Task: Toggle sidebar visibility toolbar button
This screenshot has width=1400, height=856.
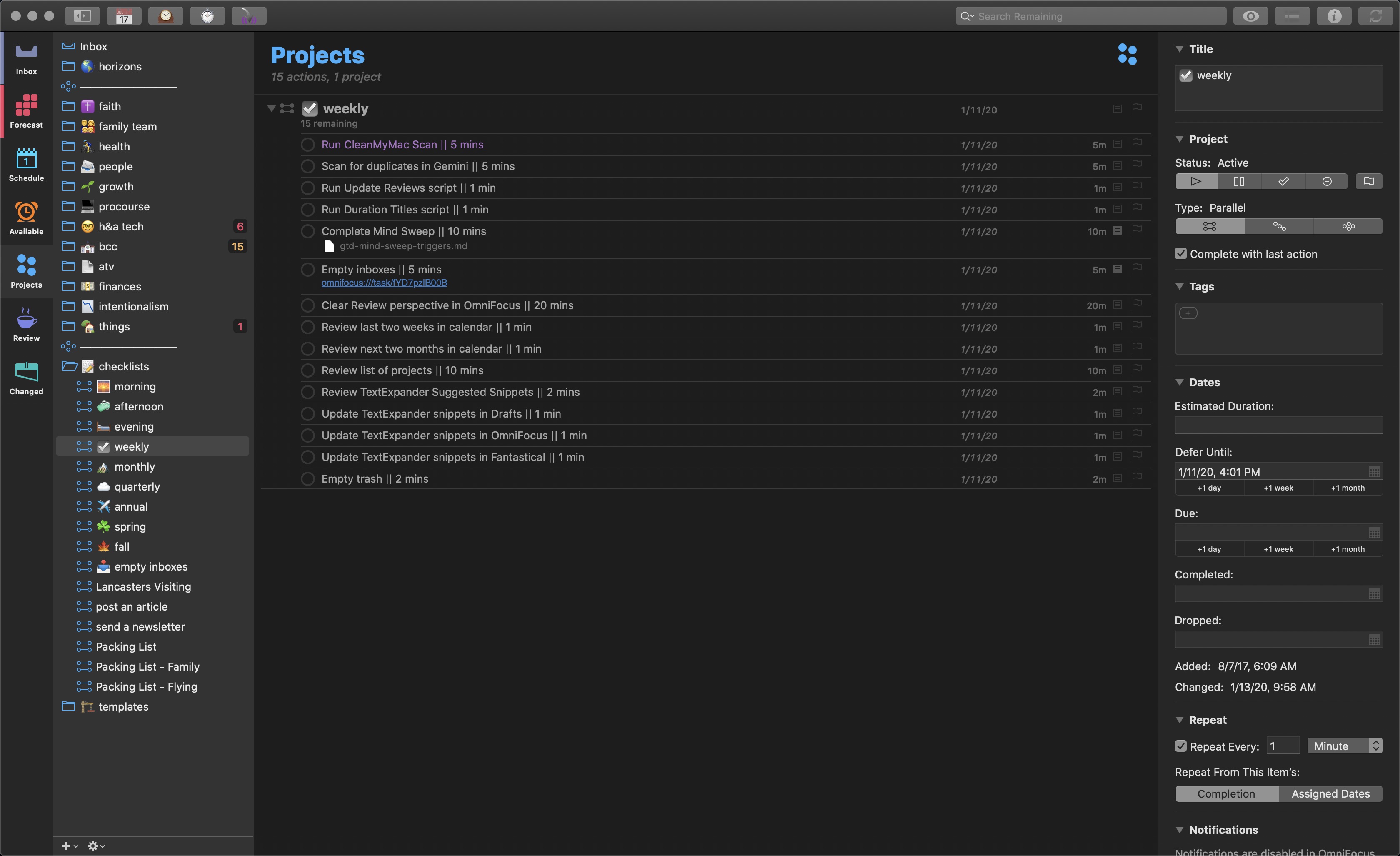Action: tap(82, 17)
